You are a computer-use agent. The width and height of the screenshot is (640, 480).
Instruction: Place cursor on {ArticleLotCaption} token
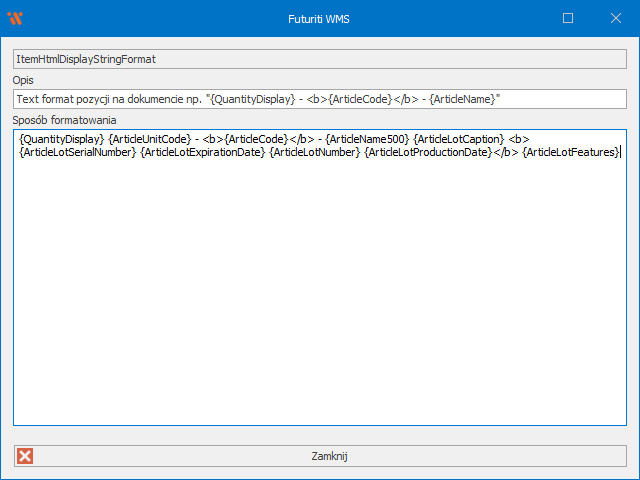(x=459, y=138)
